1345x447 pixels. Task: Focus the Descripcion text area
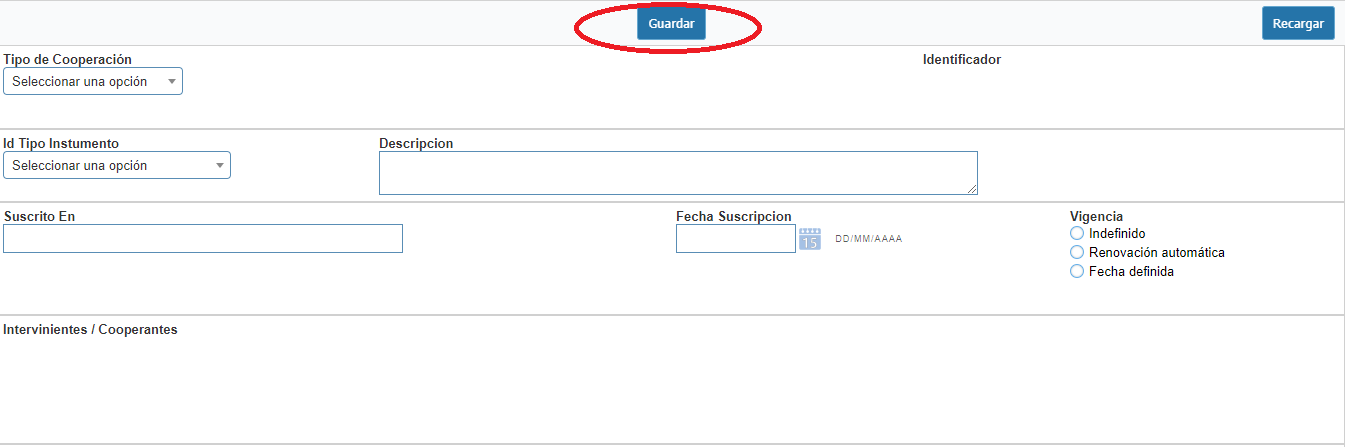point(678,173)
